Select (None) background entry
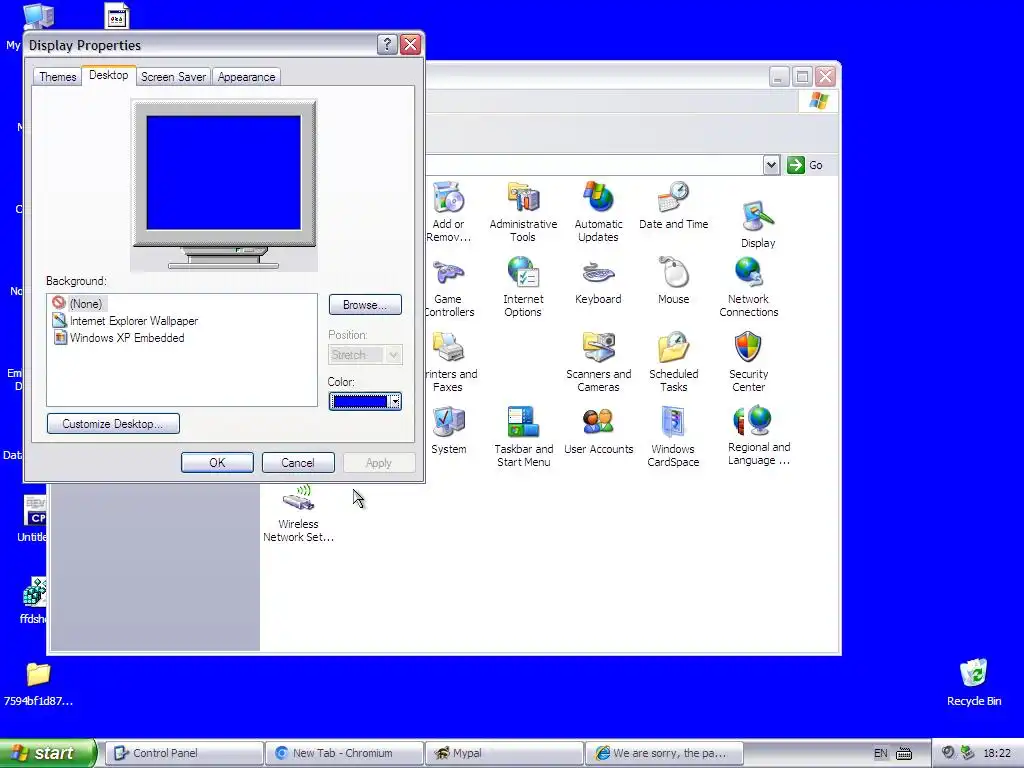1024x768 pixels. [78, 304]
